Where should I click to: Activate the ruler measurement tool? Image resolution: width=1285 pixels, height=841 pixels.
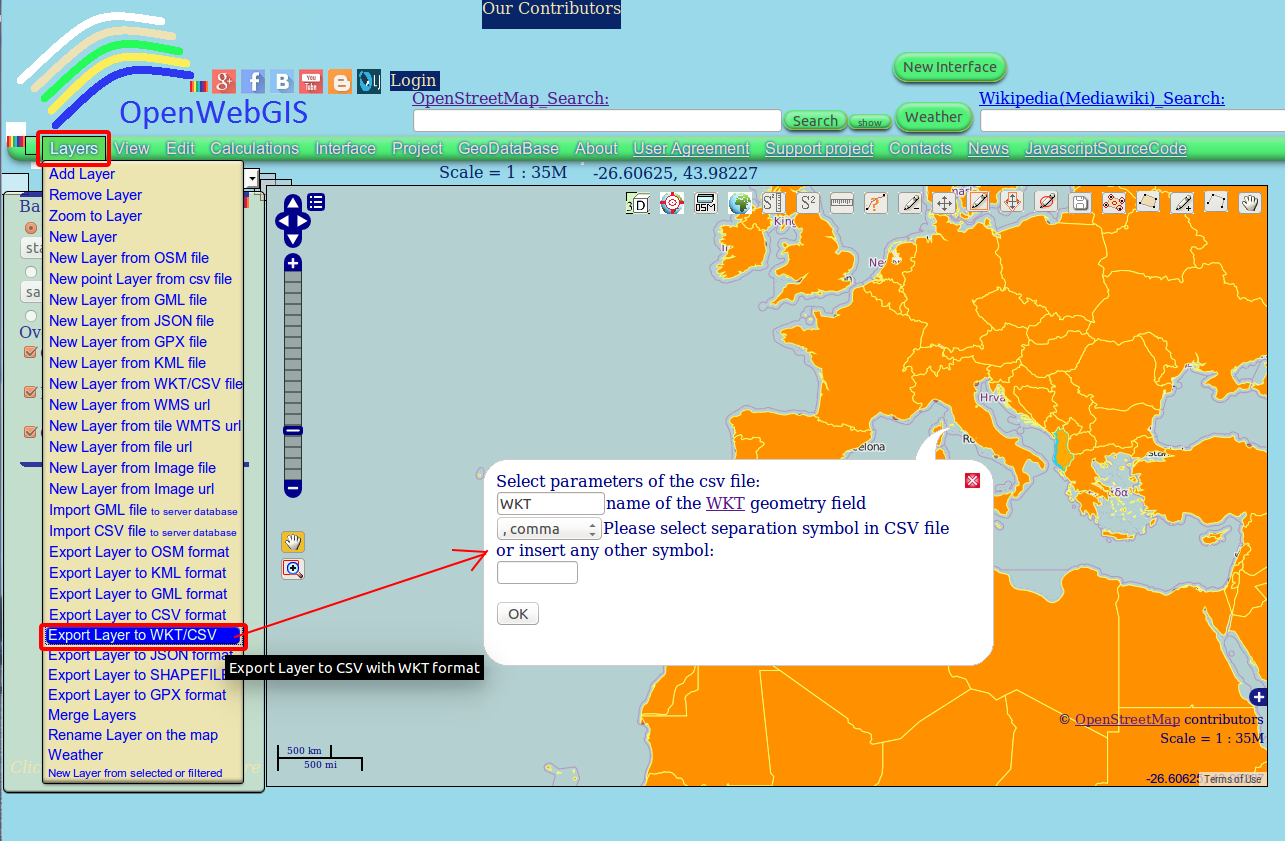(x=841, y=203)
